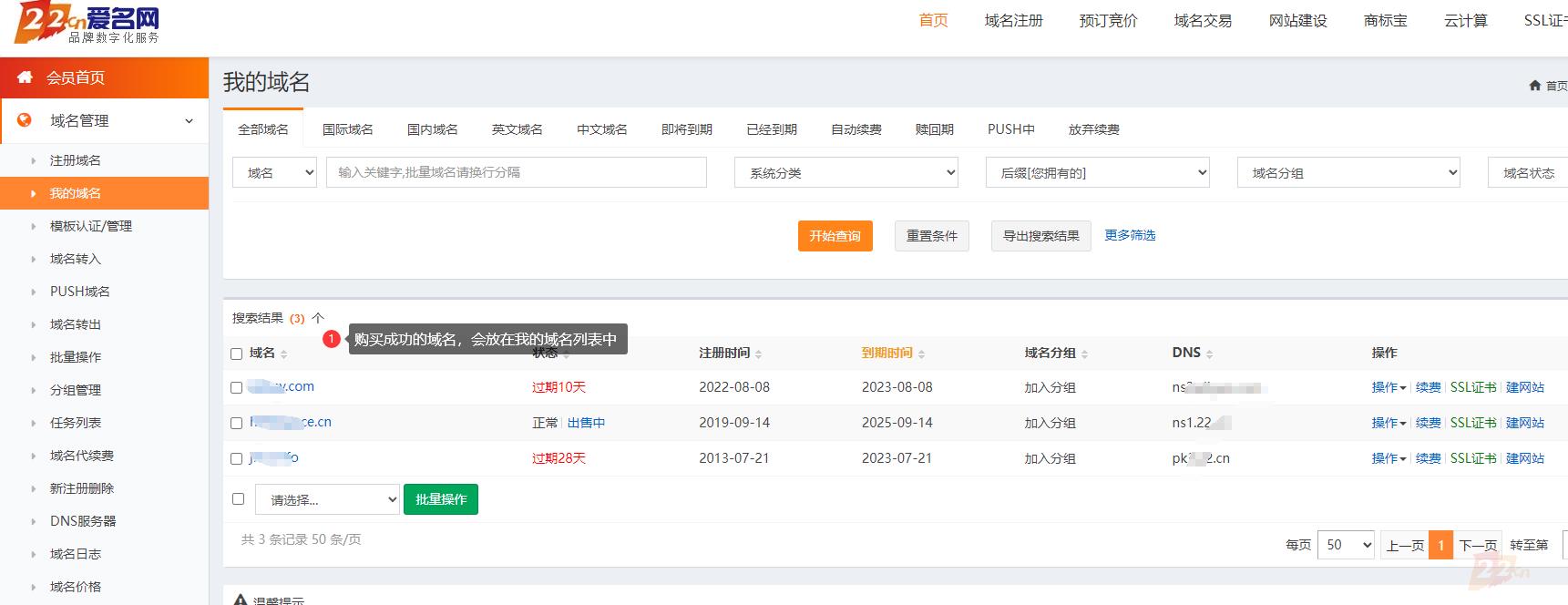
Task: Open the 后缀[您拥有的] dropdown
Action: (1098, 172)
